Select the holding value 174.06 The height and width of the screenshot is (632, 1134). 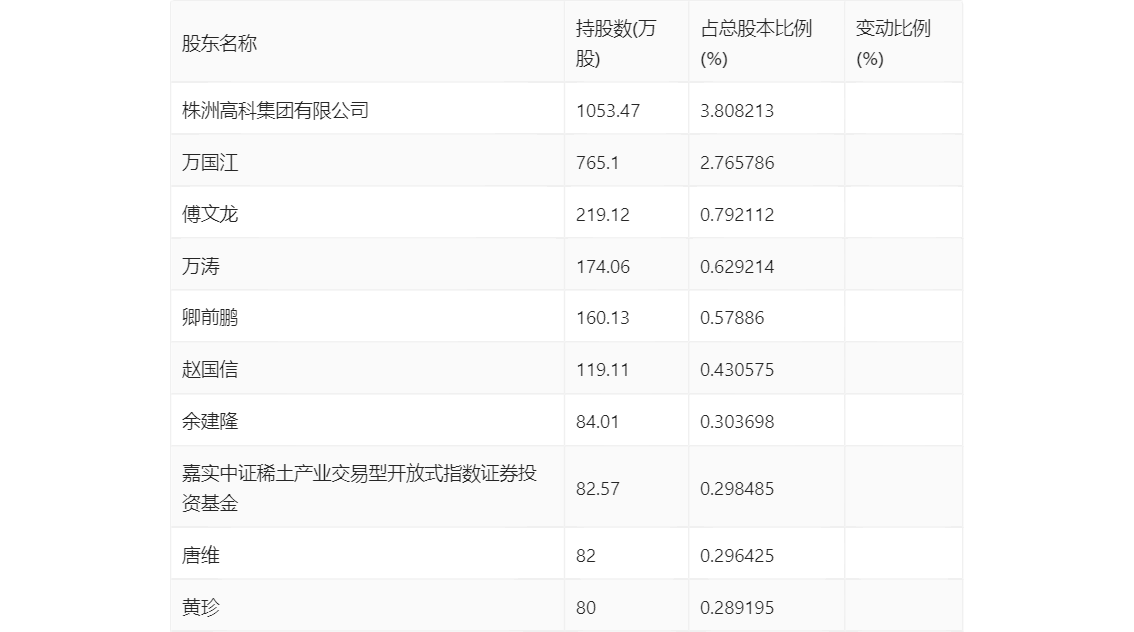click(x=603, y=267)
